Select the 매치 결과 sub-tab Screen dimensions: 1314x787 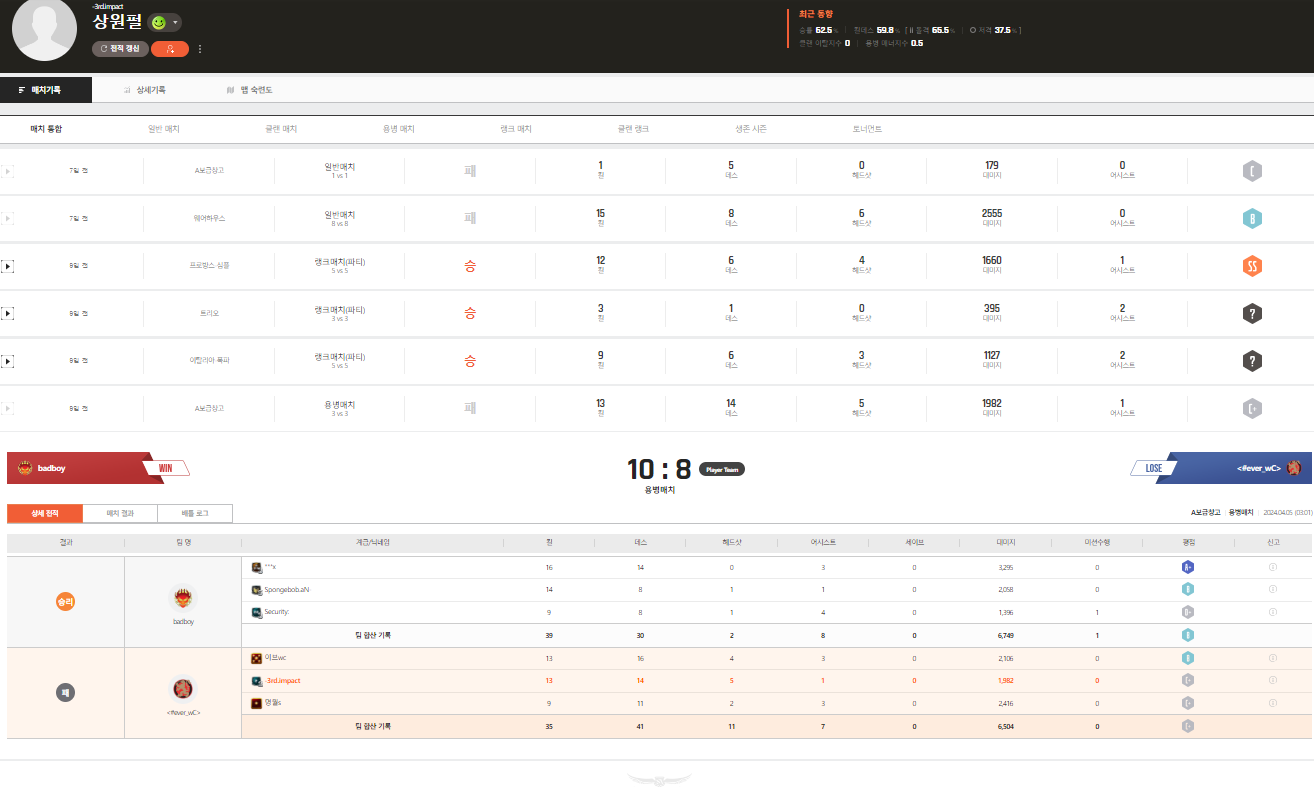(119, 514)
